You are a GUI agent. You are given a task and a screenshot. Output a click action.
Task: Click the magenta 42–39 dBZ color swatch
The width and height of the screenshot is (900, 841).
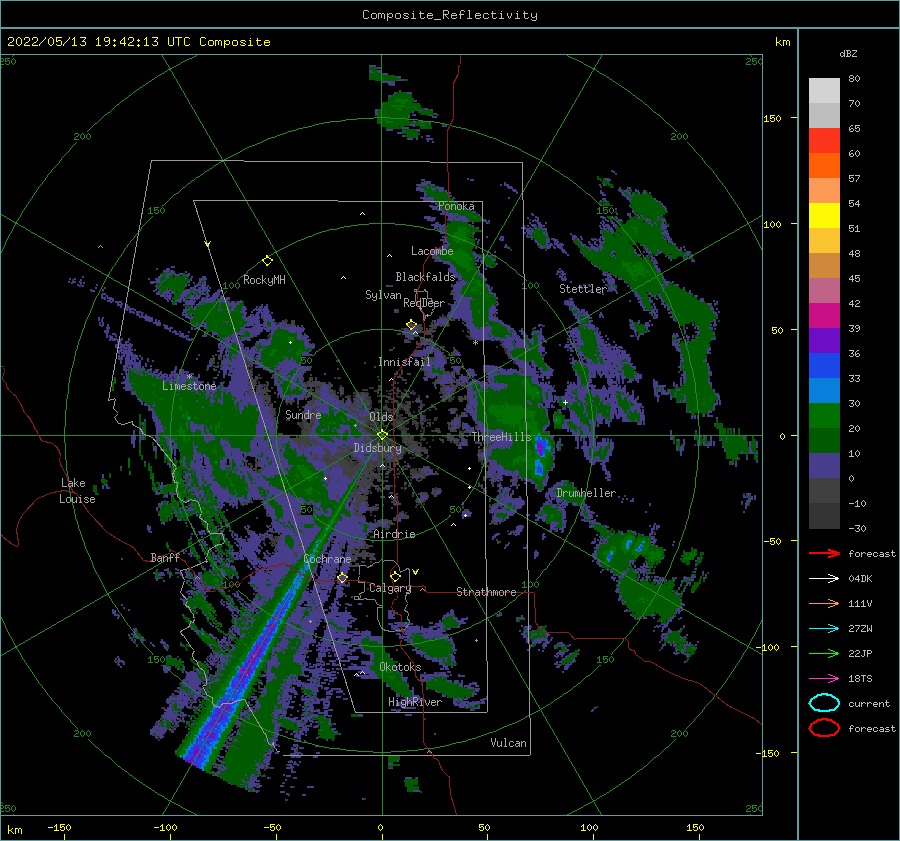point(824,316)
